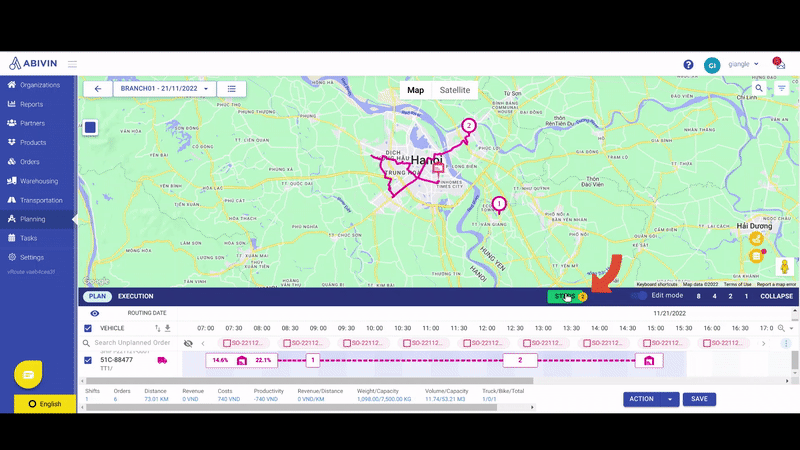Click the 8 hour zoom button
Viewport: 800px width, 450px height.
point(698,296)
